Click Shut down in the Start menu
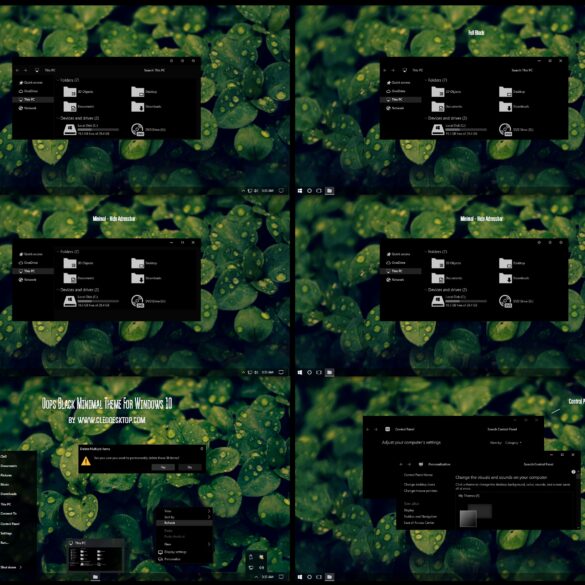 click(8, 567)
